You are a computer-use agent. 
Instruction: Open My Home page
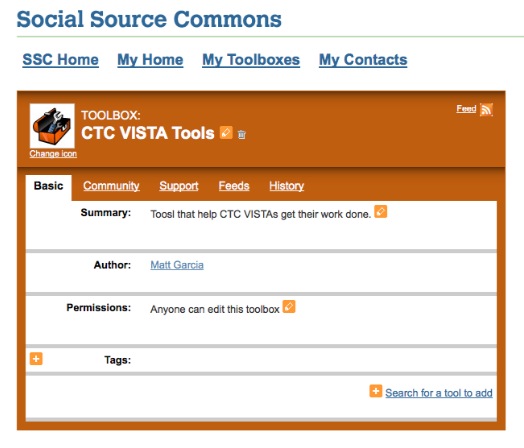[x=150, y=60]
